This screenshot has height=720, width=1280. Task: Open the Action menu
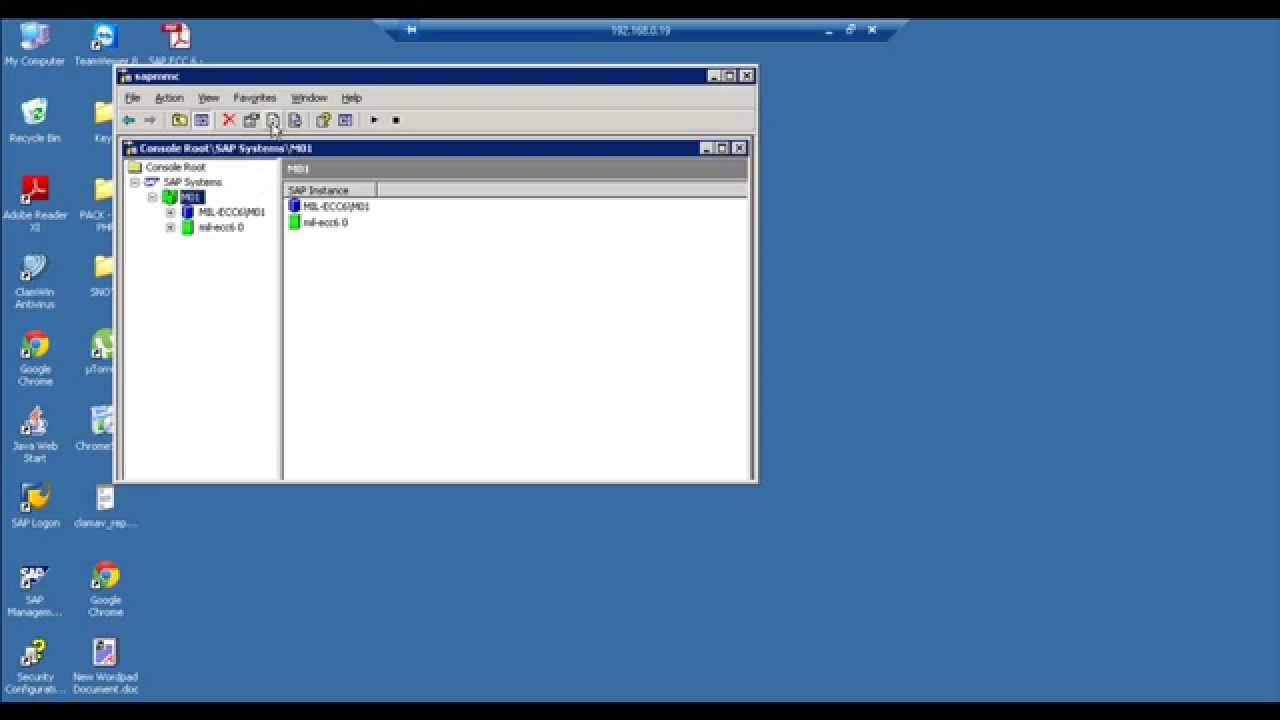tap(169, 98)
